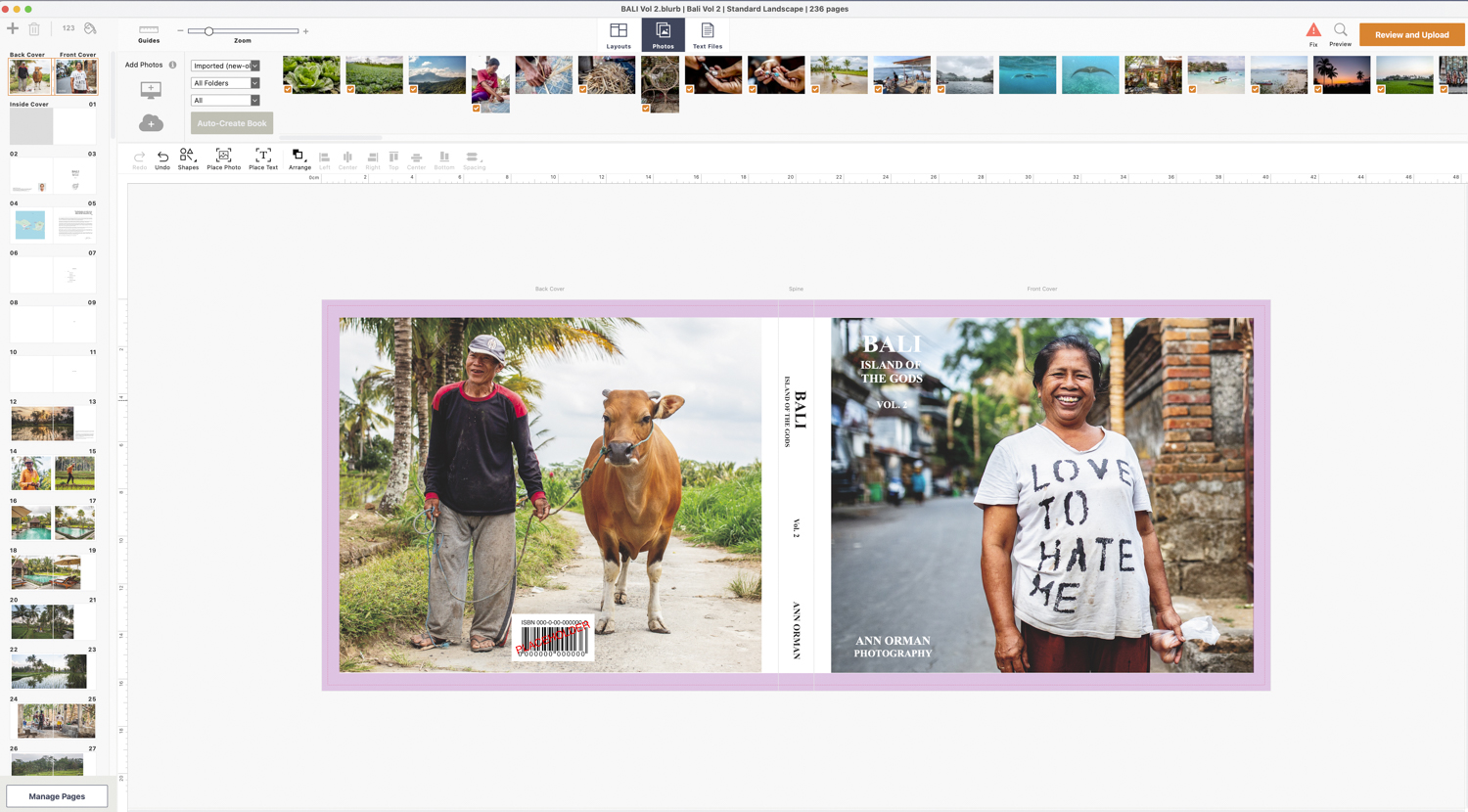Click the Undo icon
The image size is (1468, 812).
click(x=162, y=158)
